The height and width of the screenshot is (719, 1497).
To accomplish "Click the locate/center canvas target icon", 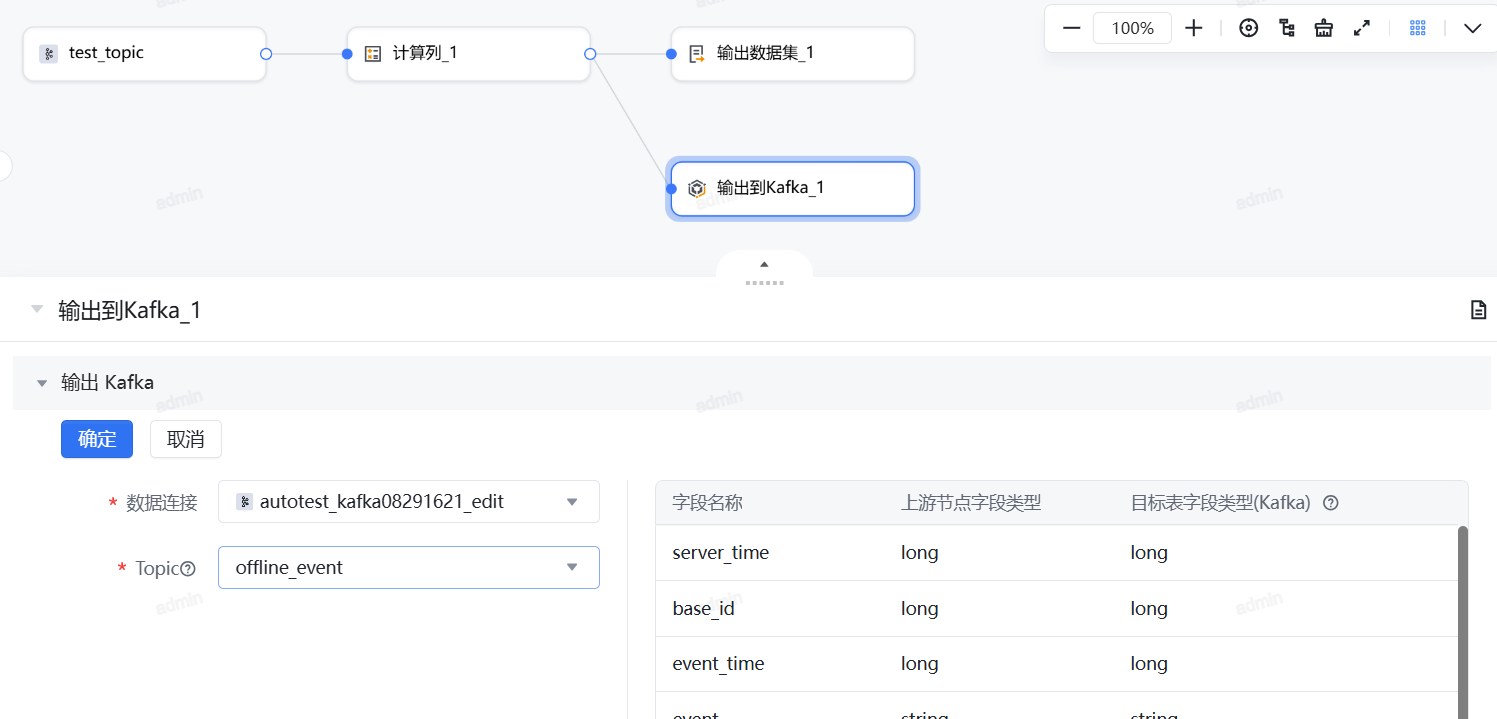I will click(x=1248, y=28).
